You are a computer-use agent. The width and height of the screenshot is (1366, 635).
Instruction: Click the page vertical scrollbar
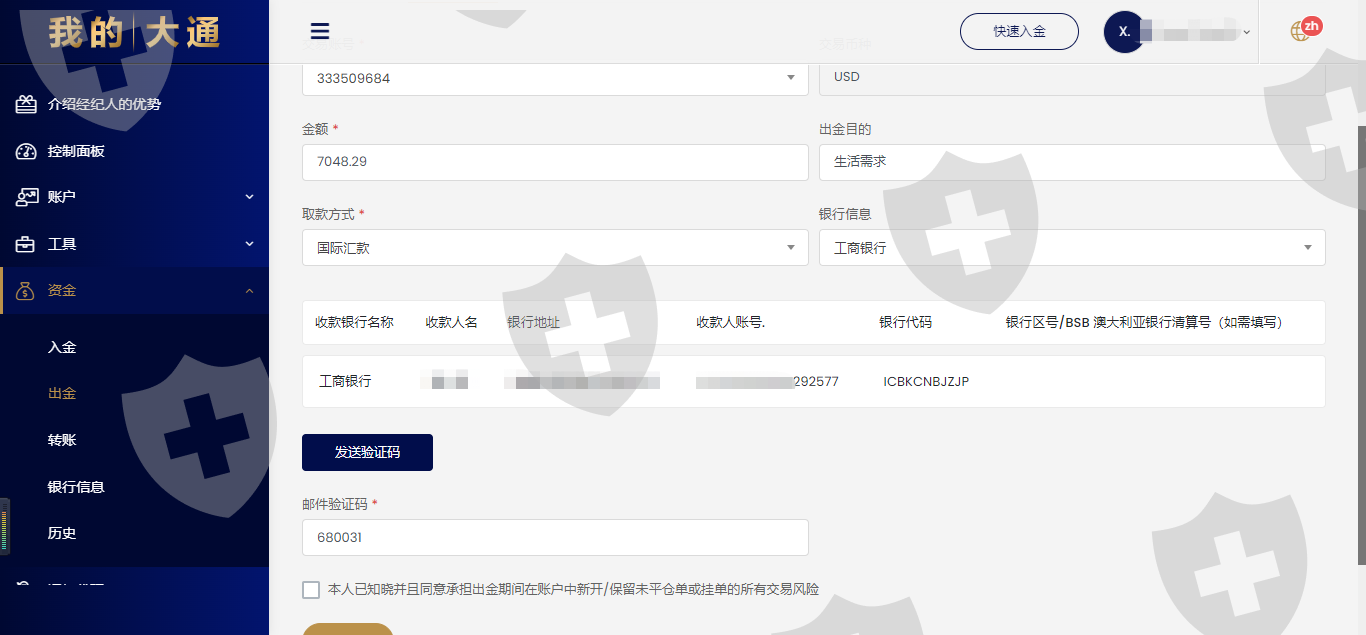1360,340
